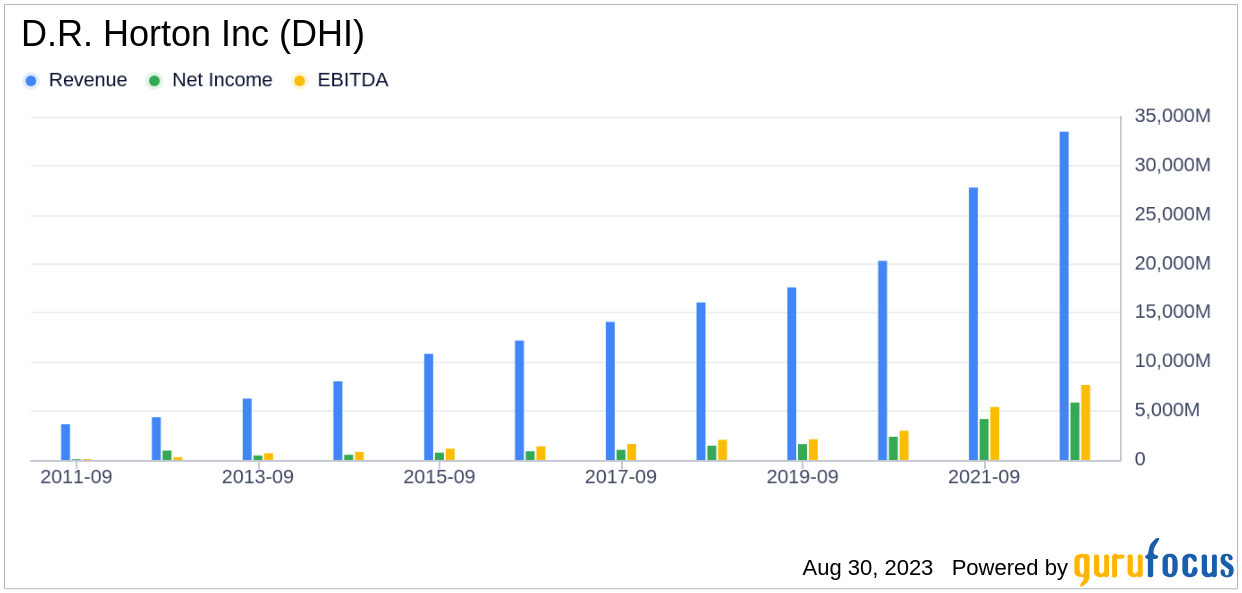1242x593 pixels.
Task: Toggle the EBITDA legend entry
Action: point(340,80)
